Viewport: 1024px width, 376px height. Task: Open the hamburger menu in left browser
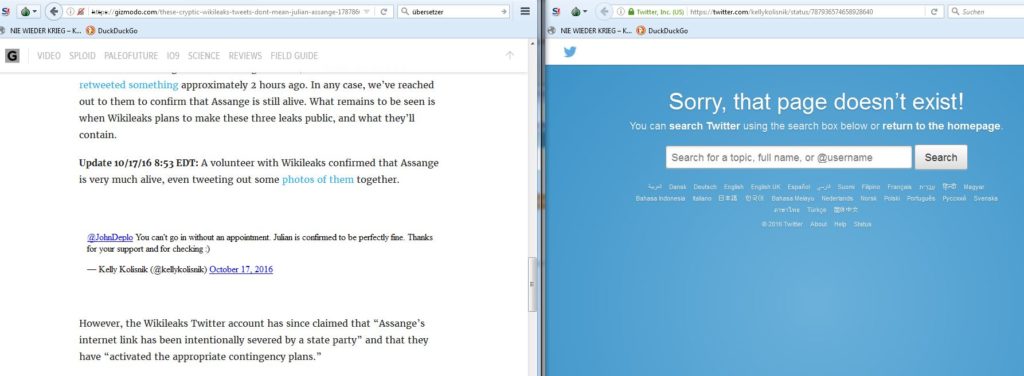click(525, 11)
